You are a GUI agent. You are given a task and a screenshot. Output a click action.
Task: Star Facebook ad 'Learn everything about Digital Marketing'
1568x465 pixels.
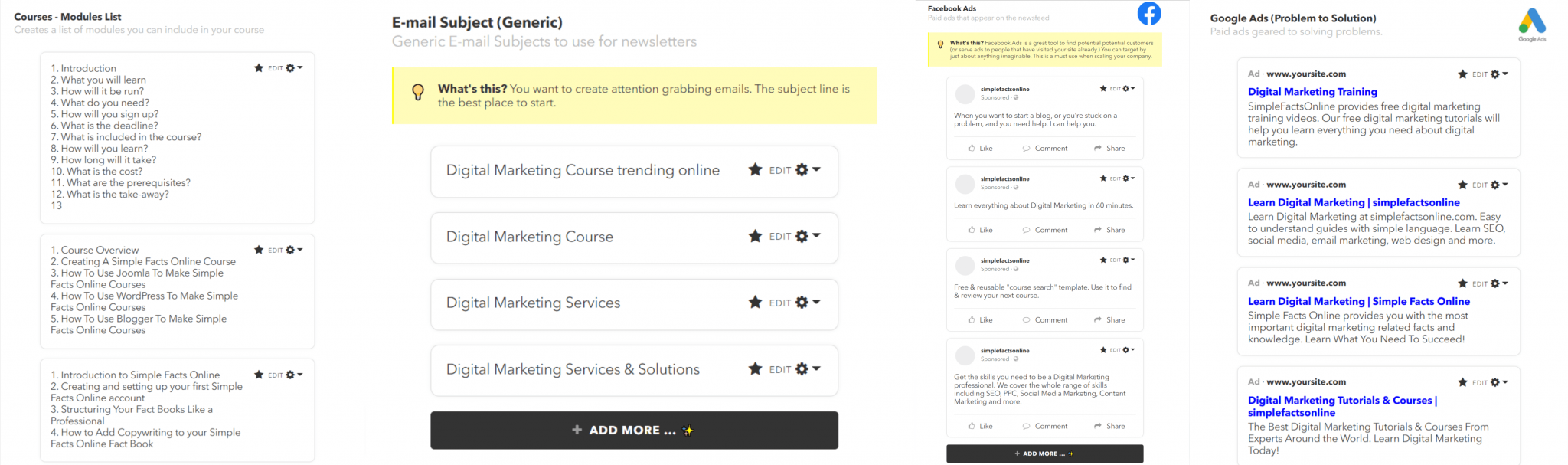(x=1103, y=178)
